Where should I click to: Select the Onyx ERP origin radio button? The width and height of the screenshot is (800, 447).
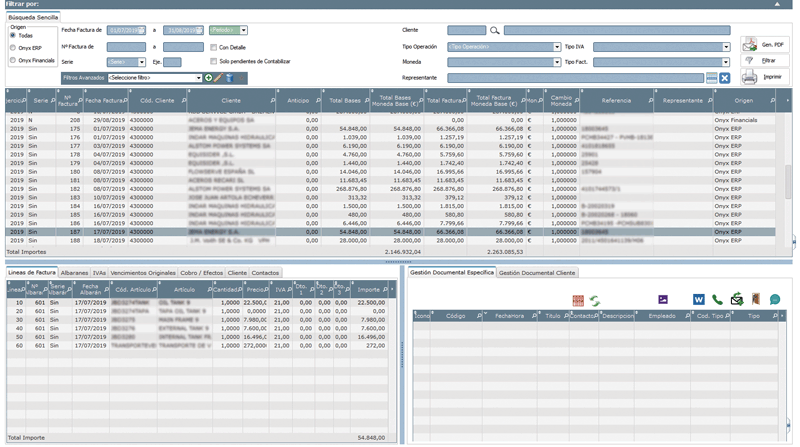pos(13,47)
